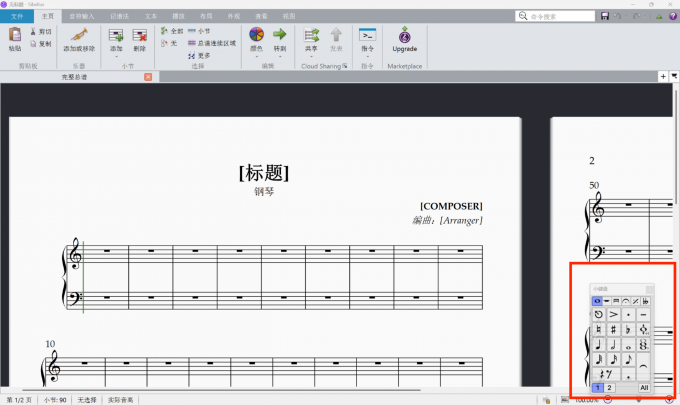
Task: Click the Publish (发表) up-arrow icon
Action: [x=336, y=35]
